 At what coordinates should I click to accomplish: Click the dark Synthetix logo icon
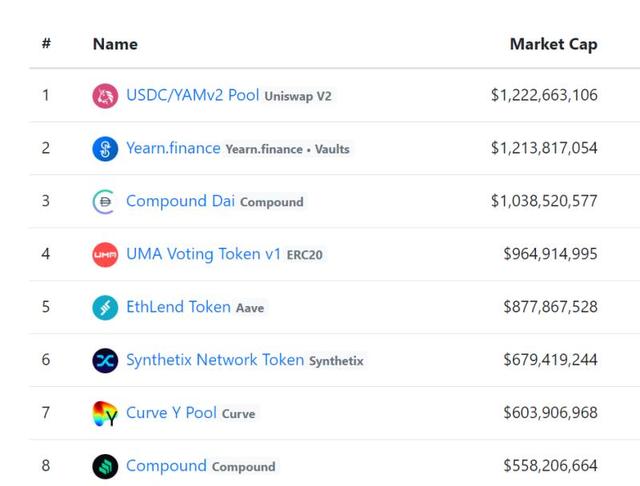[x=105, y=360]
